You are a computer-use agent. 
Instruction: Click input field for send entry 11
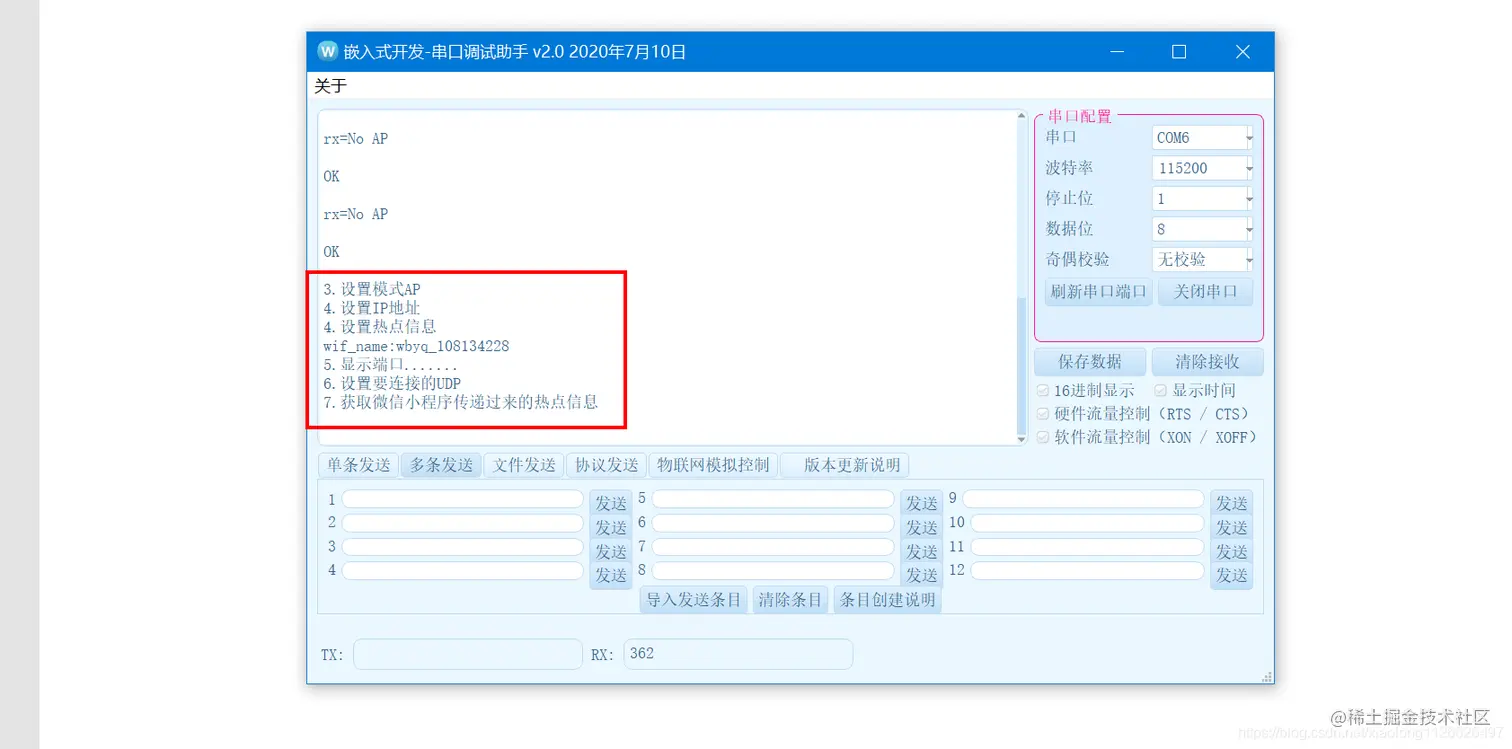tap(1088, 547)
